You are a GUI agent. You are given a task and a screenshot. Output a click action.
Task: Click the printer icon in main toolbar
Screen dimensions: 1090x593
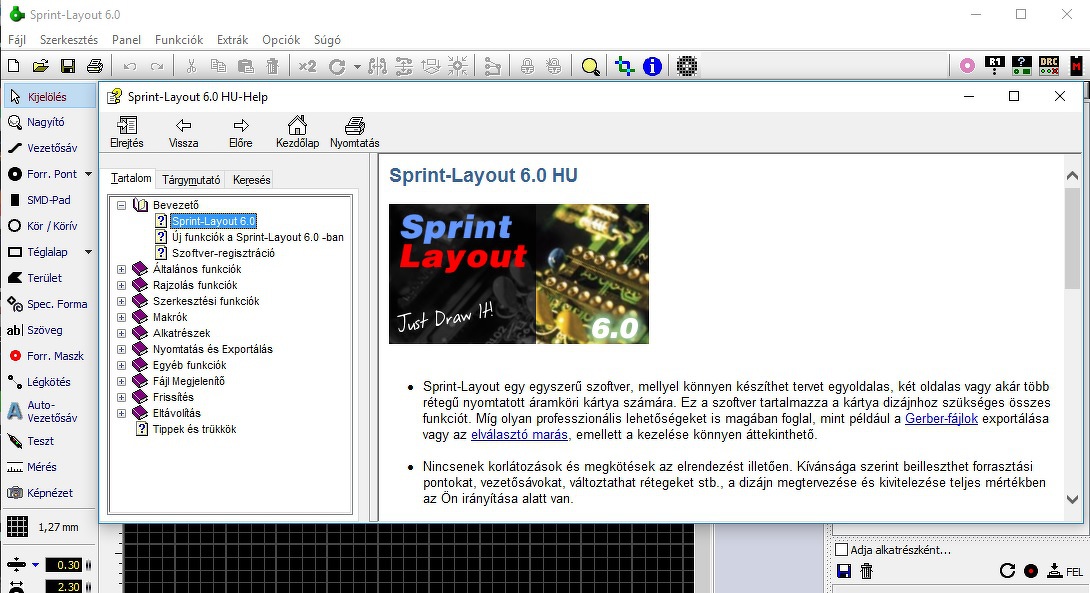pos(95,66)
